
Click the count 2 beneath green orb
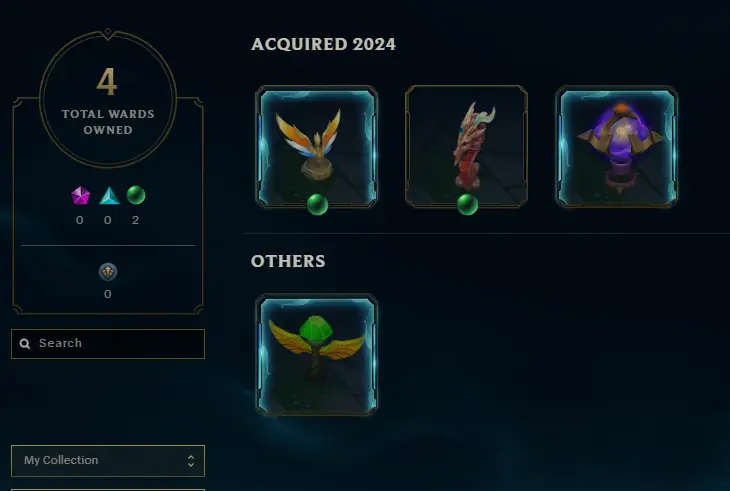135,220
